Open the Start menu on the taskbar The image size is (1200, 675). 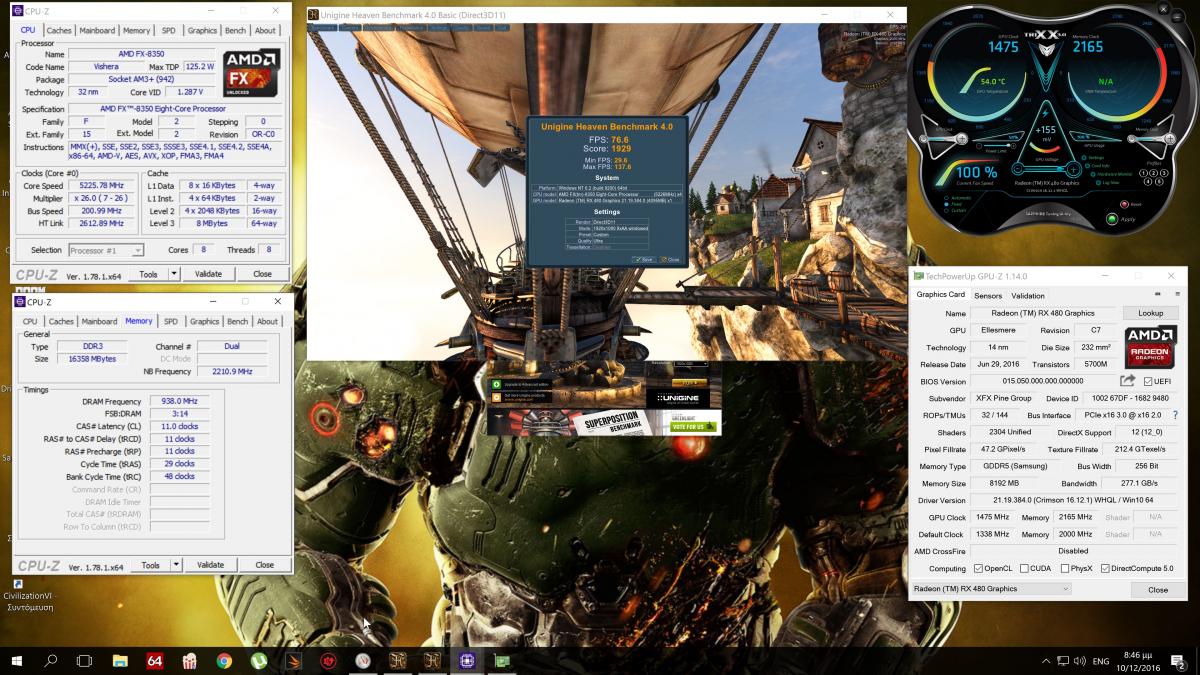click(x=17, y=661)
